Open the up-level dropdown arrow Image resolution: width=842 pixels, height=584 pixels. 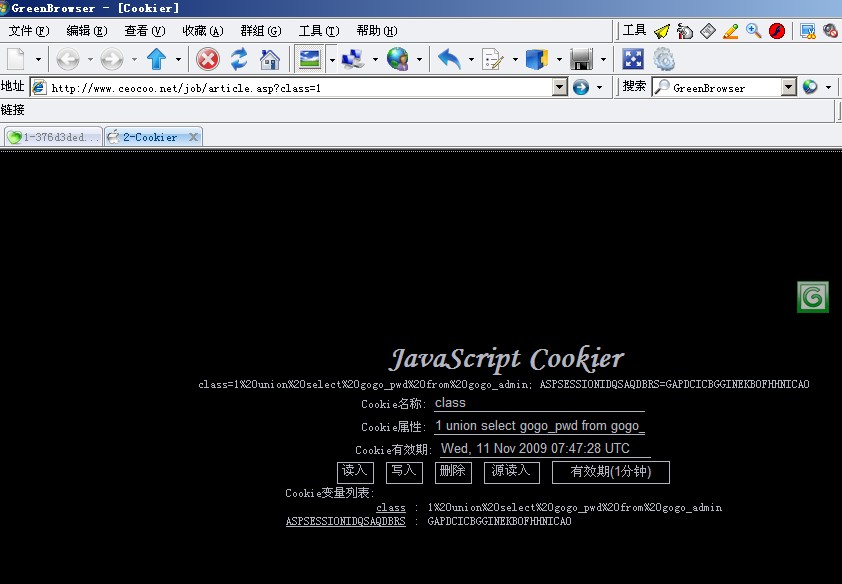pyautogui.click(x=178, y=59)
